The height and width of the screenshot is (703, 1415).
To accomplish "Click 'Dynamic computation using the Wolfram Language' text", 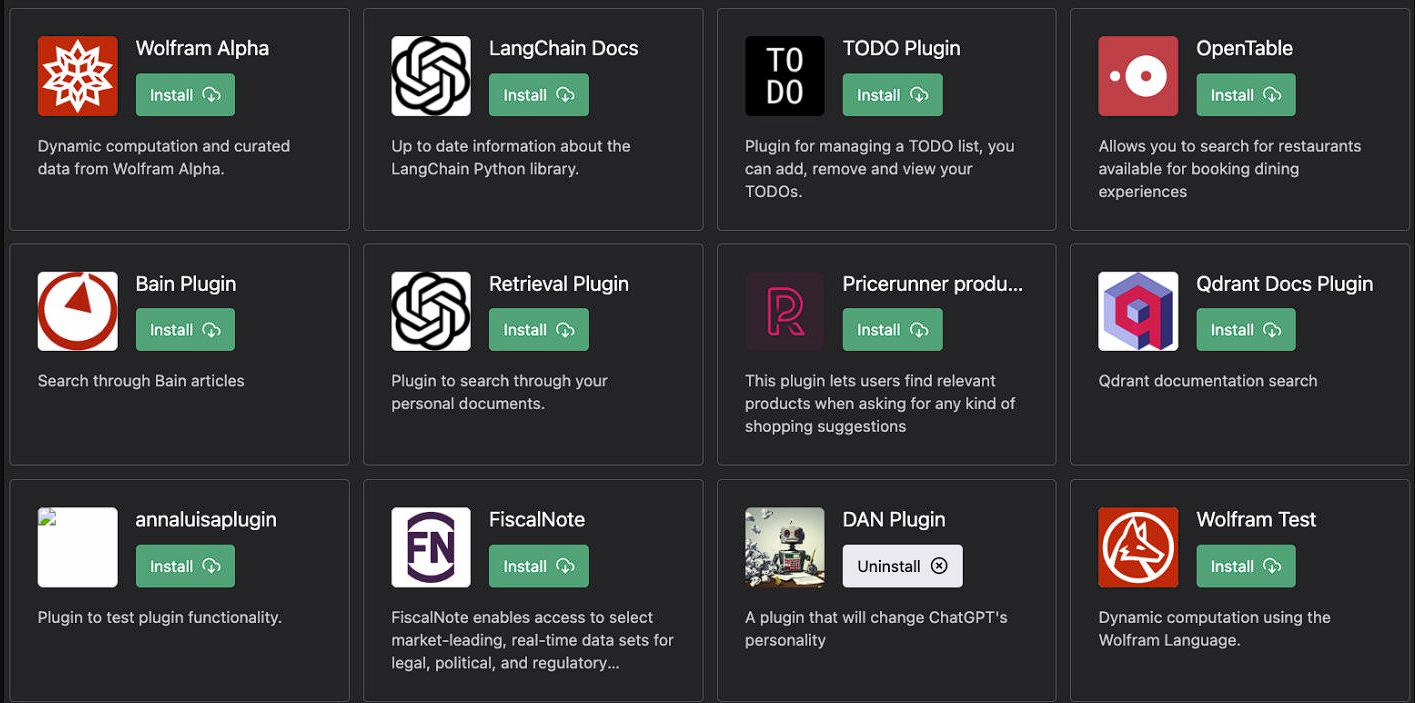I will [x=1214, y=629].
